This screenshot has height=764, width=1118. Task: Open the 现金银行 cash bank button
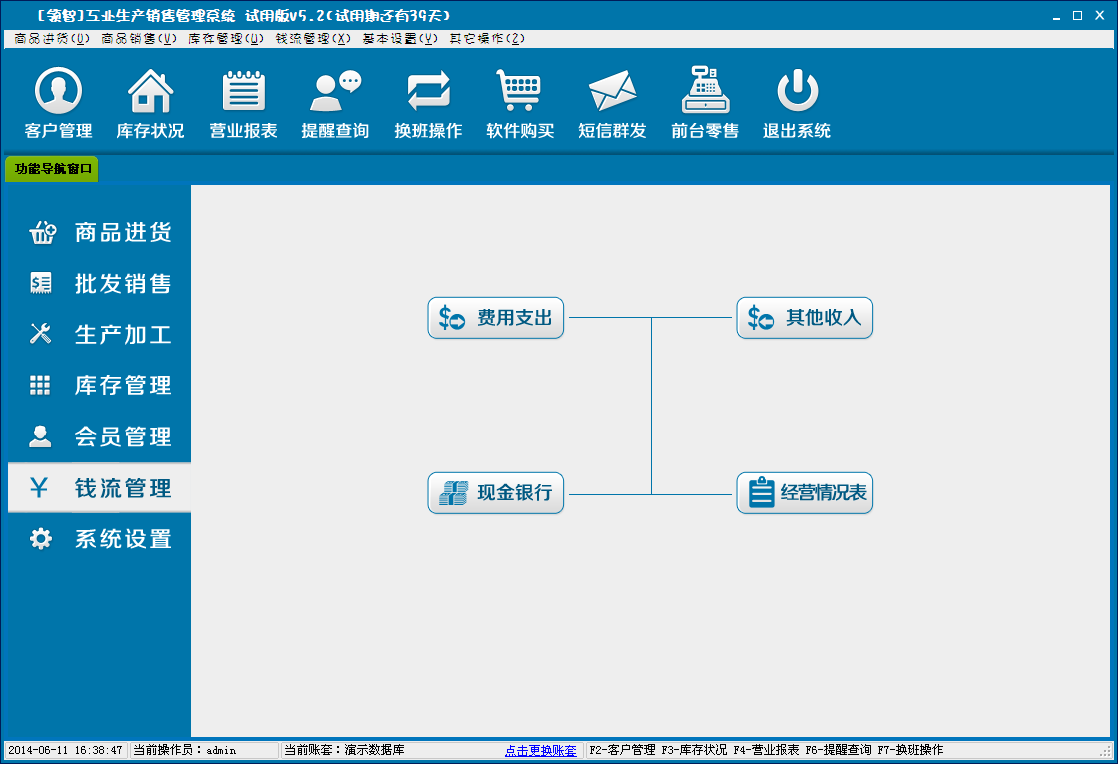(x=496, y=493)
